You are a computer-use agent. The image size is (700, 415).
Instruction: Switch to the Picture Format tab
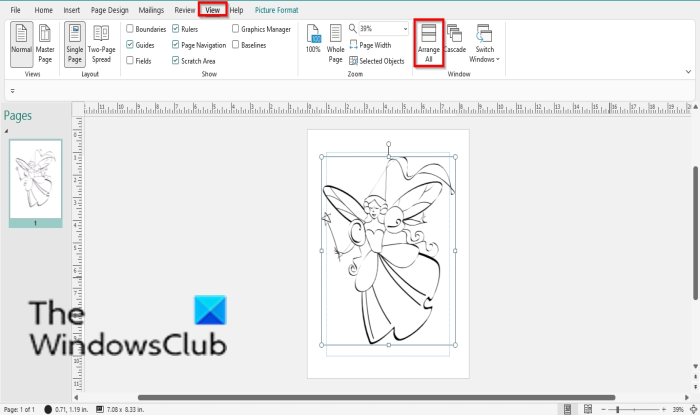[276, 9]
